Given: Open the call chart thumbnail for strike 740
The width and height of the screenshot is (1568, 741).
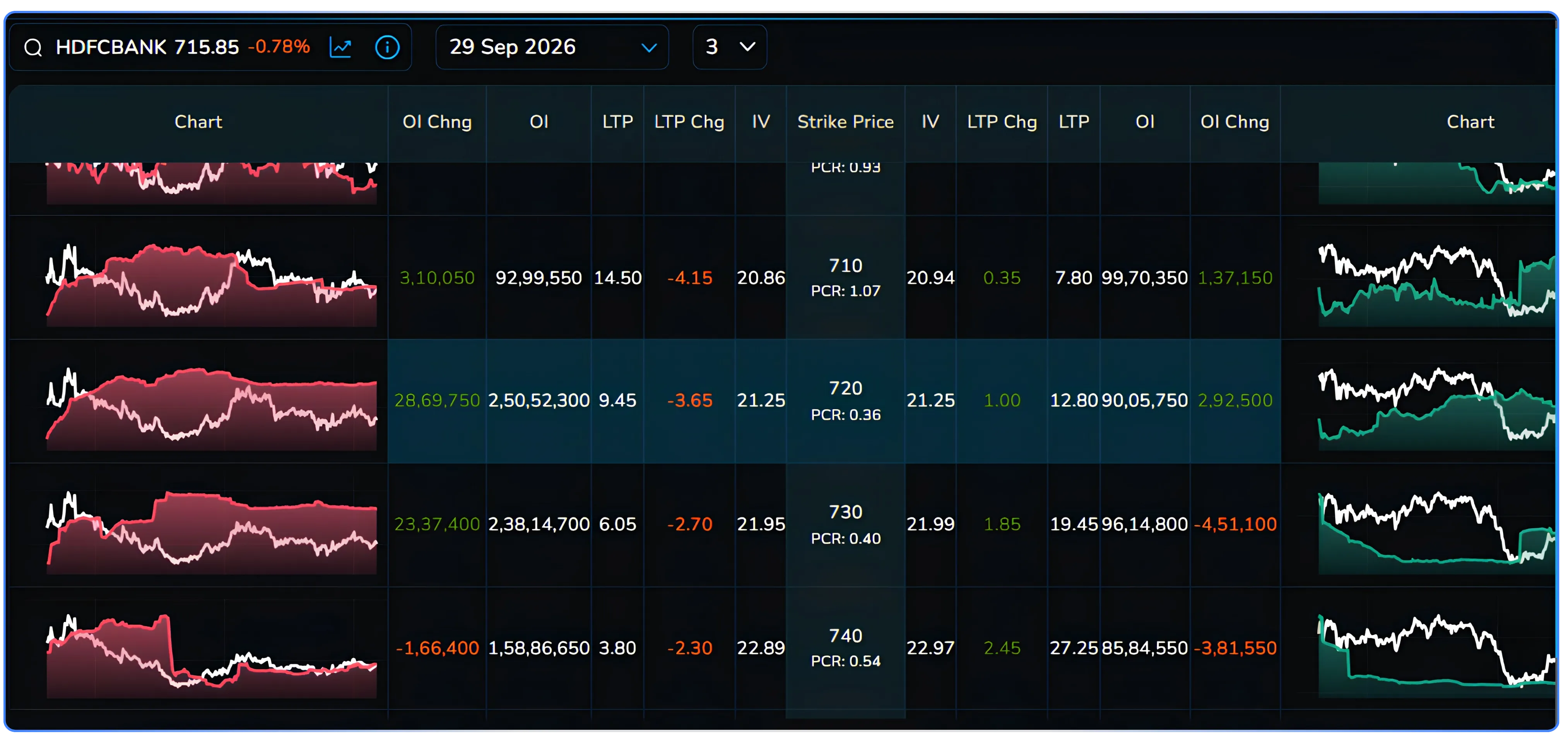Looking at the screenshot, I should click(x=212, y=655).
